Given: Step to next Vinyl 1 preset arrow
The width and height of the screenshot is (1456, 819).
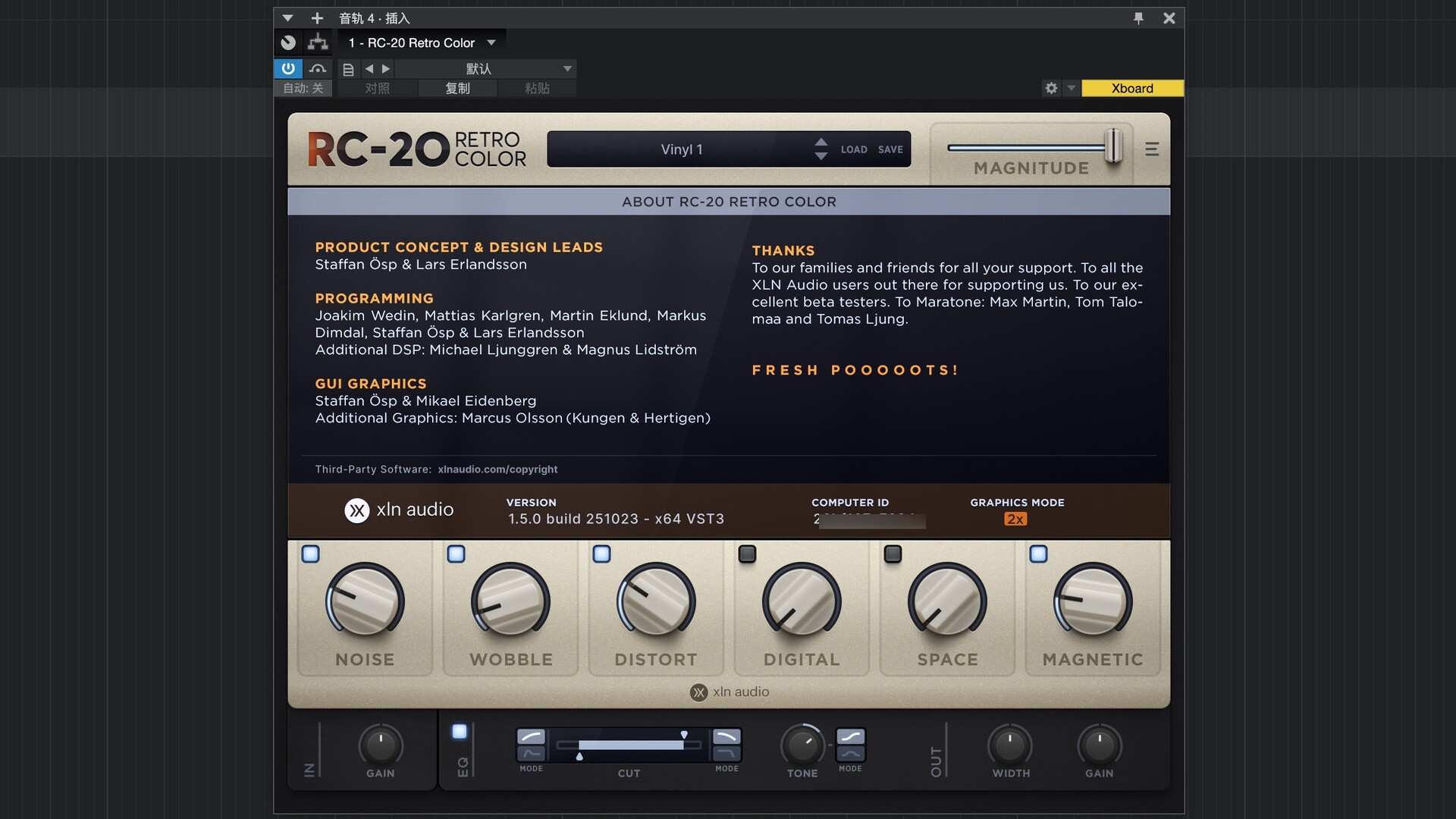Looking at the screenshot, I should point(821,156).
